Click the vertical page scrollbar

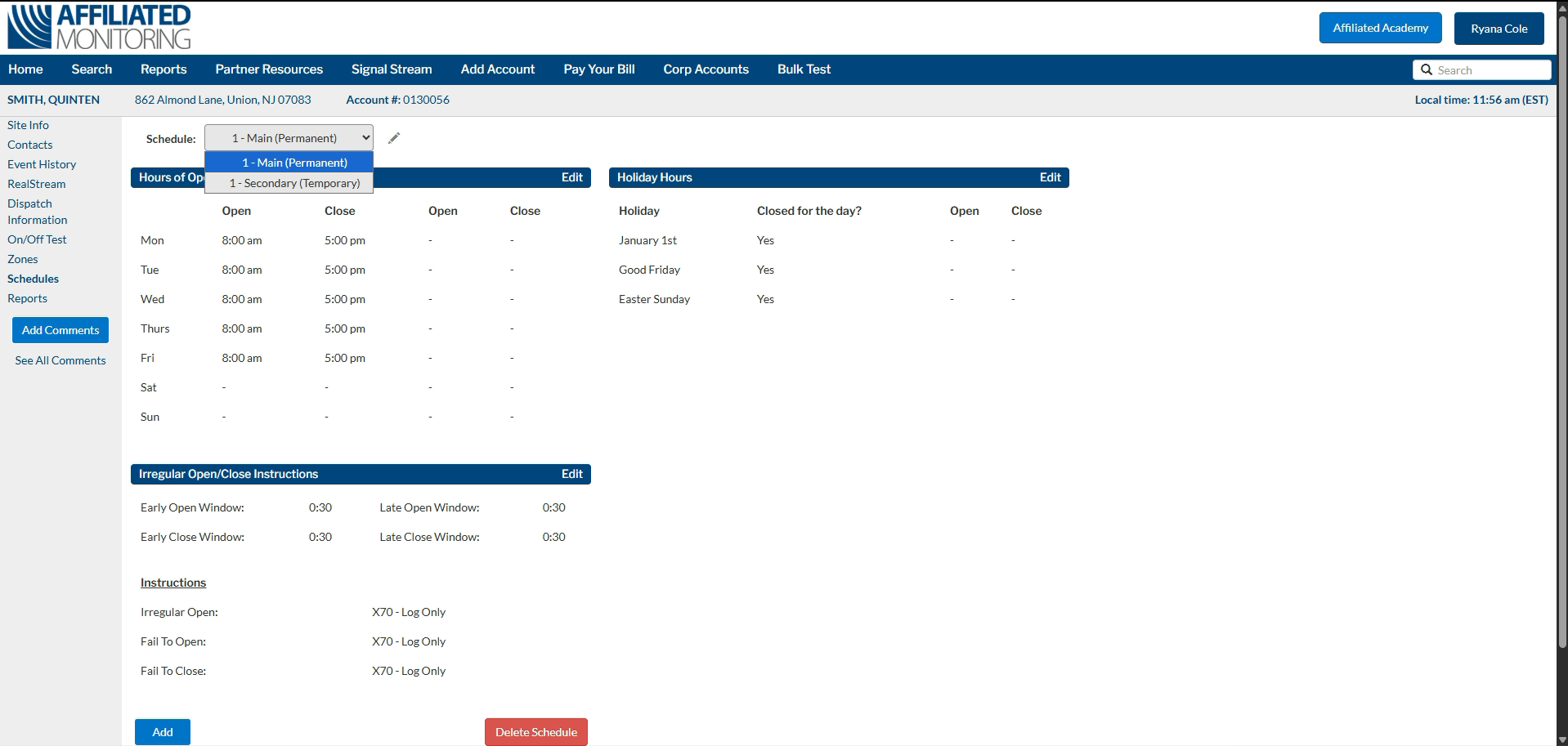[1561, 327]
